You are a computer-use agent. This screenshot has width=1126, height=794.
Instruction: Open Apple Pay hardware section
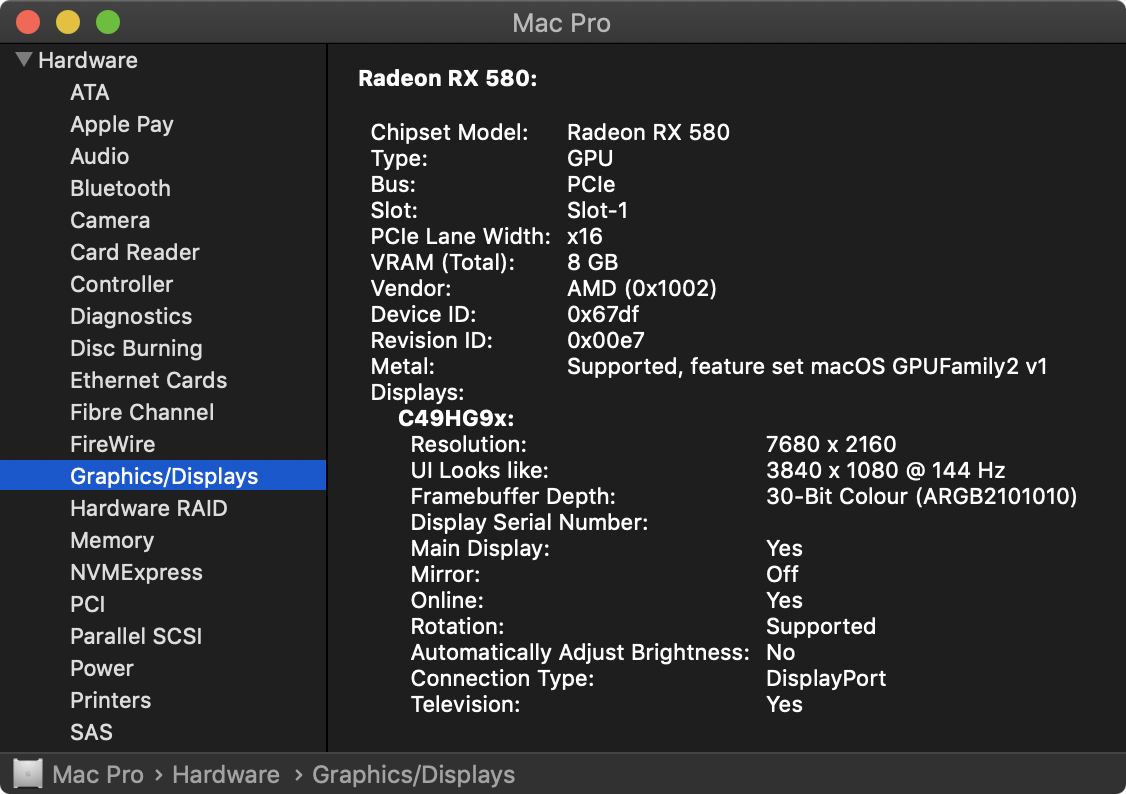pyautogui.click(x=121, y=124)
